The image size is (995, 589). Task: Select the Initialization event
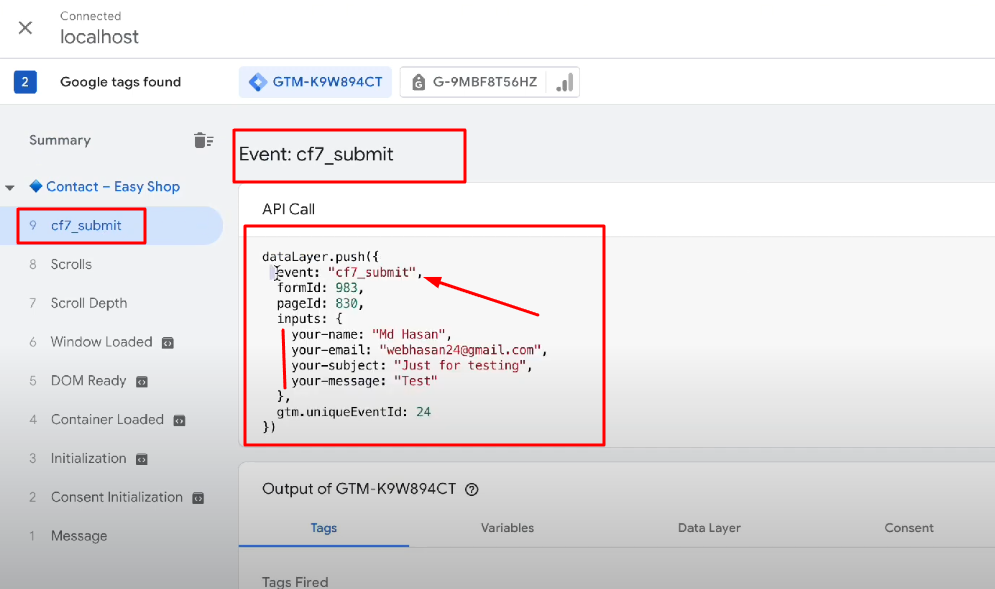pos(88,458)
